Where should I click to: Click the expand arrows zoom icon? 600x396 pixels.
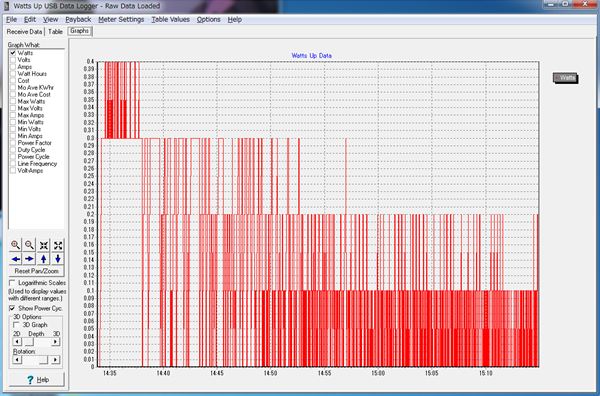click(58, 245)
